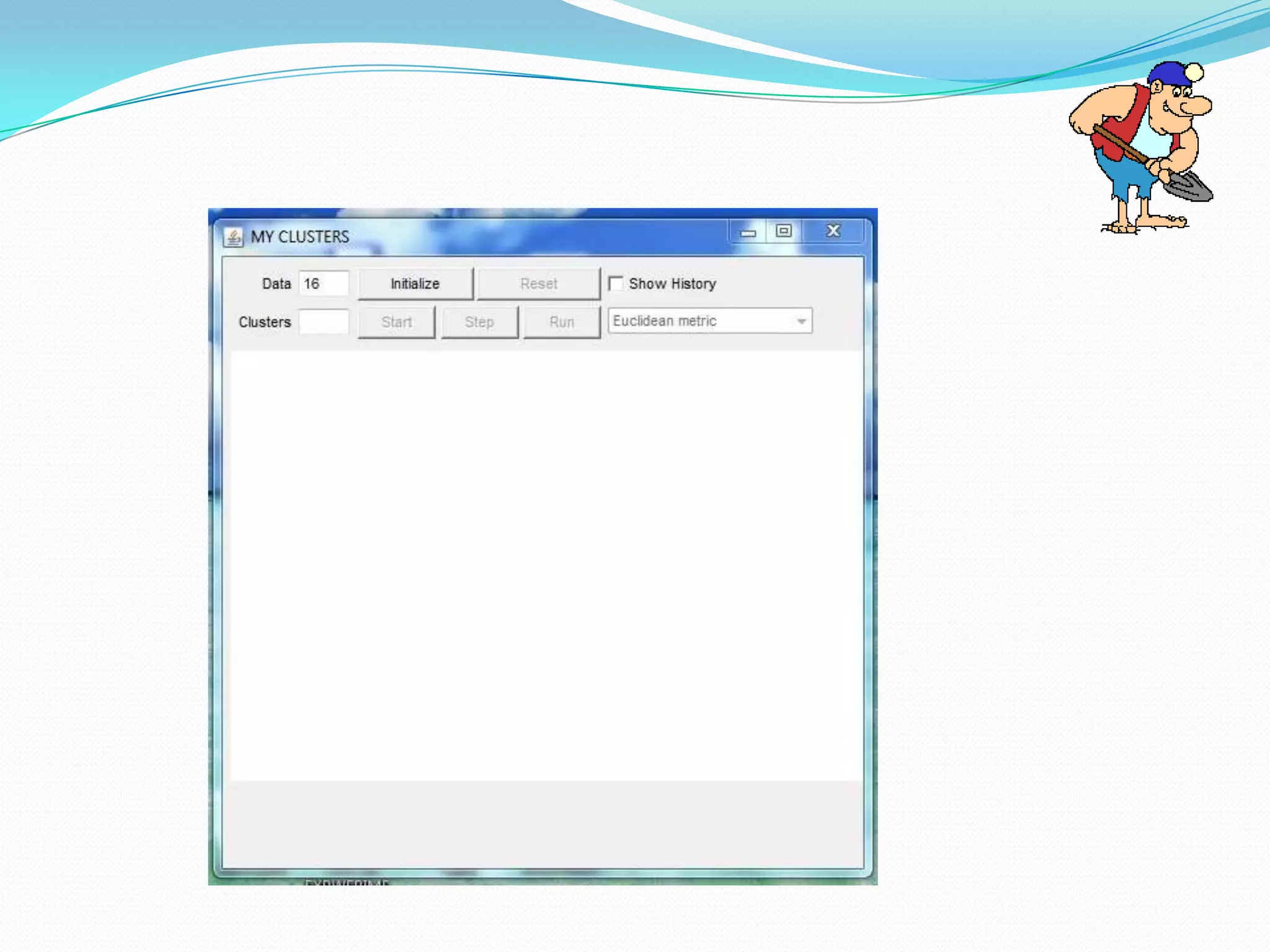Click the Java icon in title bar

click(233, 237)
